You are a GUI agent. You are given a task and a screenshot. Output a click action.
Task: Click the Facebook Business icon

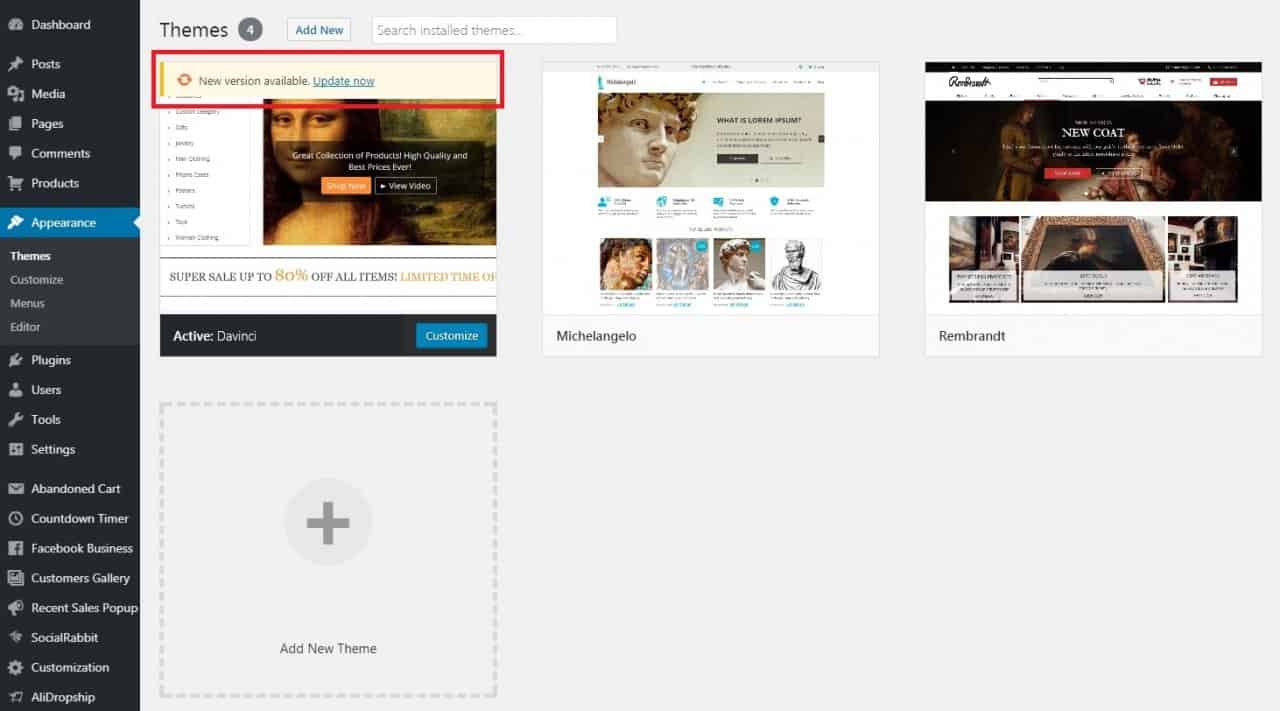[x=15, y=549]
